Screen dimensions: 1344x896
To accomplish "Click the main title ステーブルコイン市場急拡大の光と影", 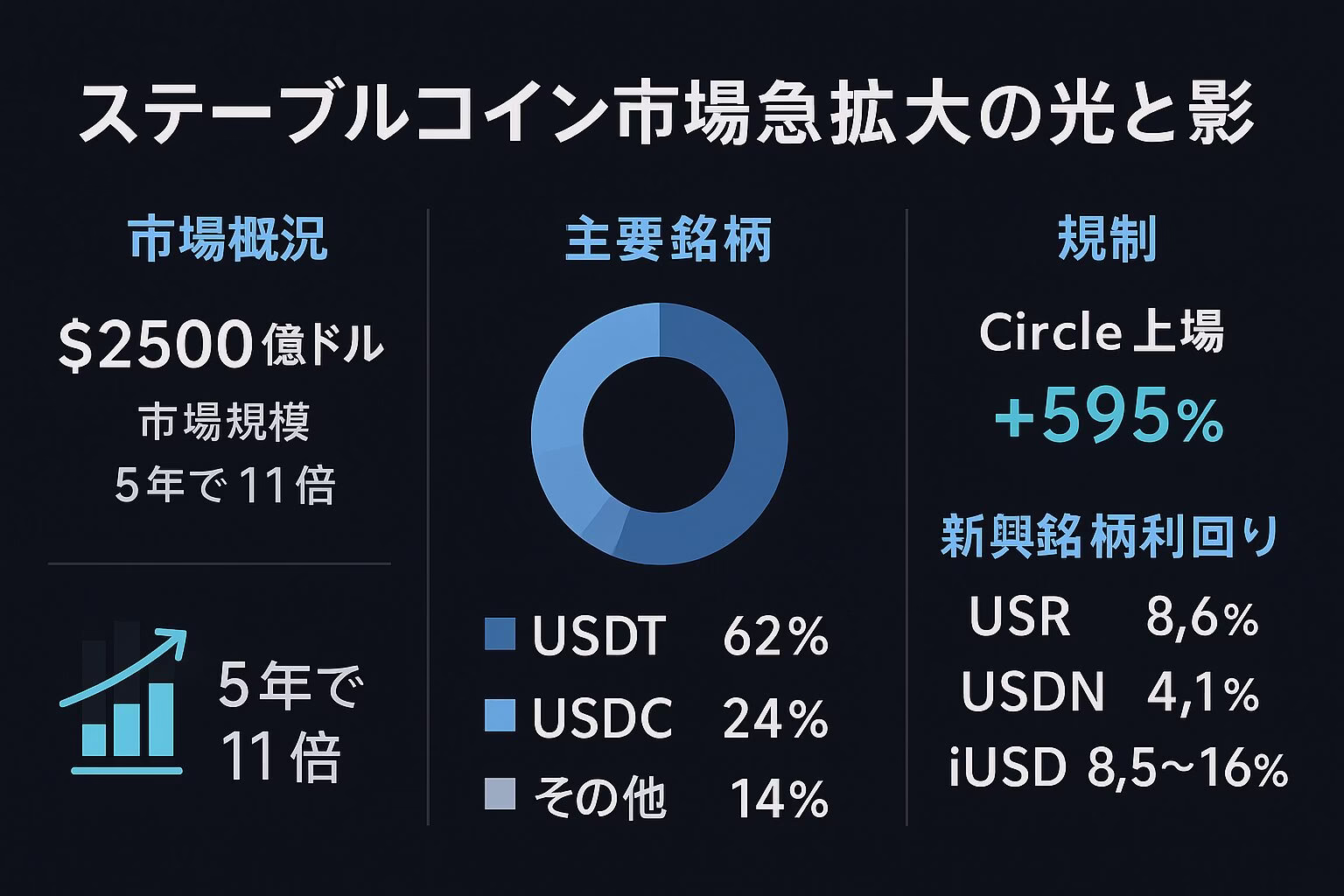I will pyautogui.click(x=667, y=115).
